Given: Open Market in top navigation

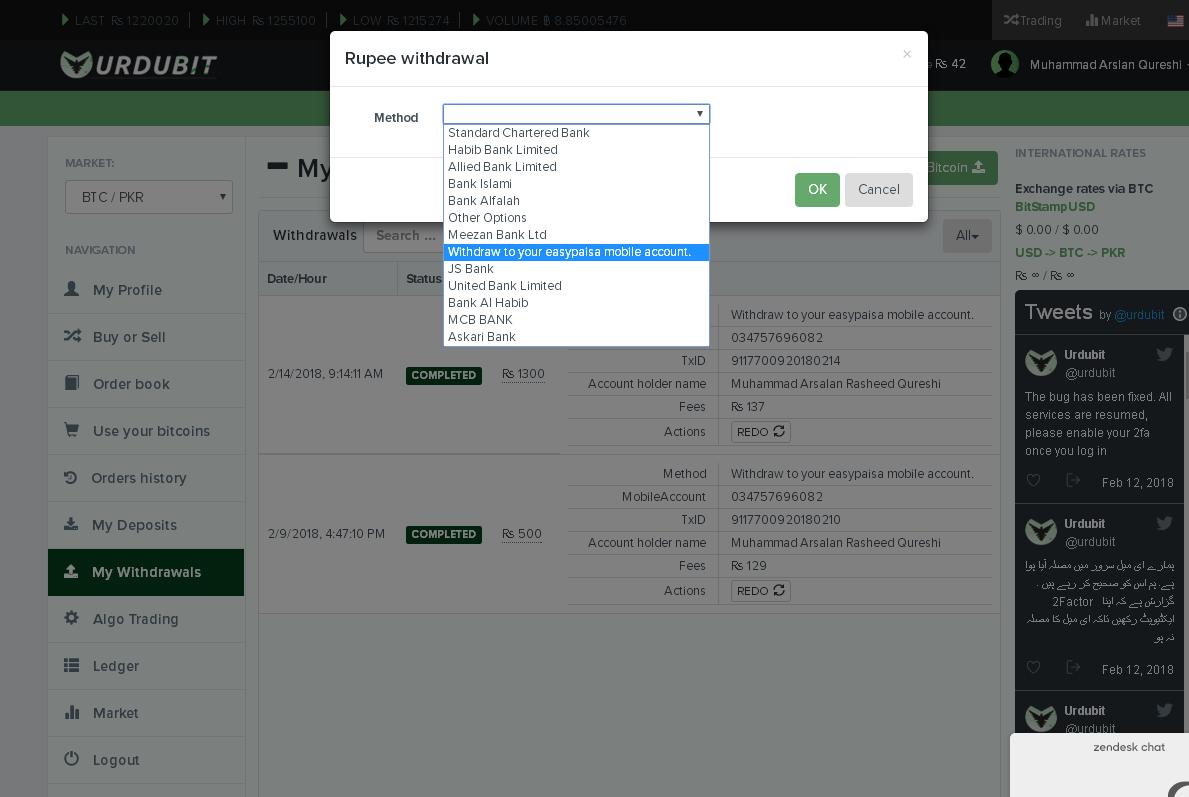Looking at the screenshot, I should (x=1113, y=20).
